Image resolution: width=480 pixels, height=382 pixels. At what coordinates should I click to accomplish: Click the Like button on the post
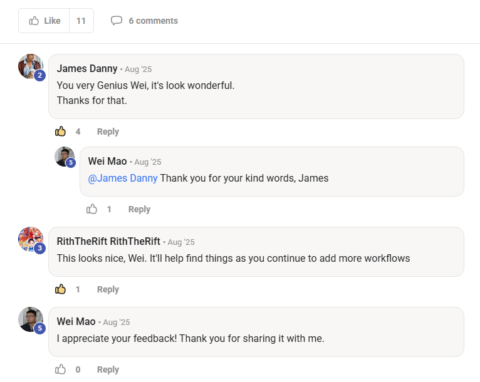click(44, 21)
